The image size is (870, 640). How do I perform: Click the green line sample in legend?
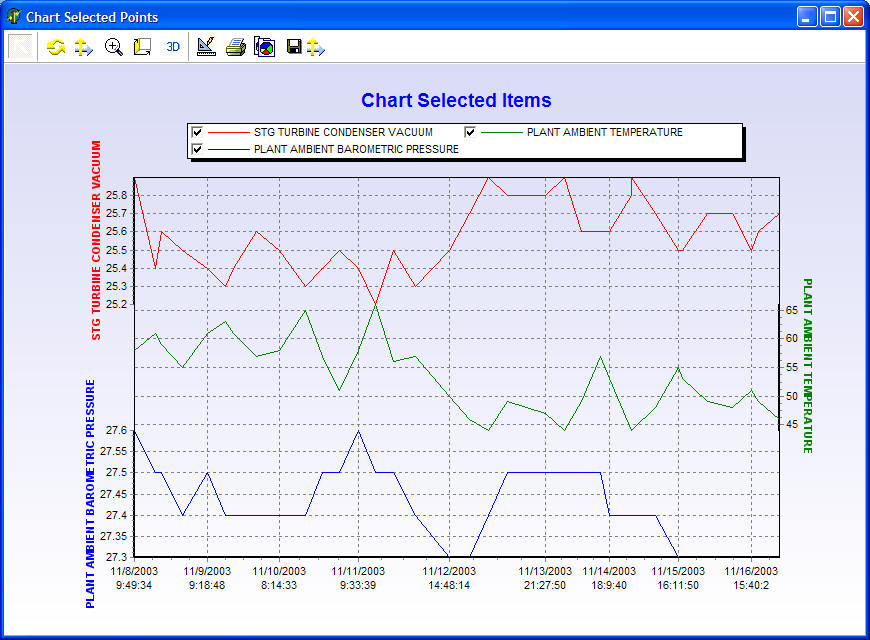tap(500, 132)
